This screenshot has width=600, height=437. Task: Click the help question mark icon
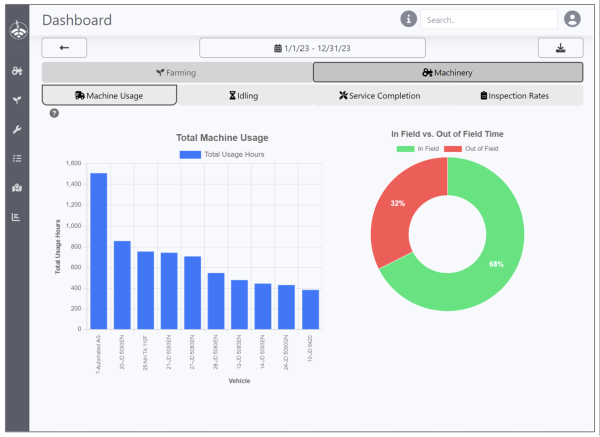click(54, 113)
